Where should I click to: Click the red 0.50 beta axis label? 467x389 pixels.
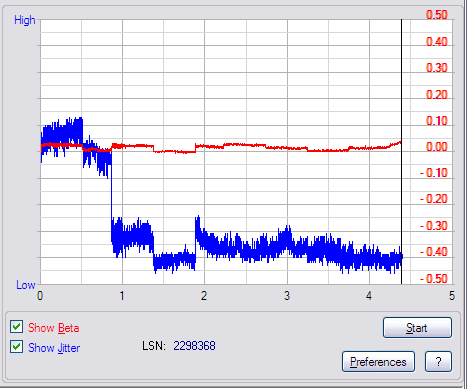pos(436,15)
